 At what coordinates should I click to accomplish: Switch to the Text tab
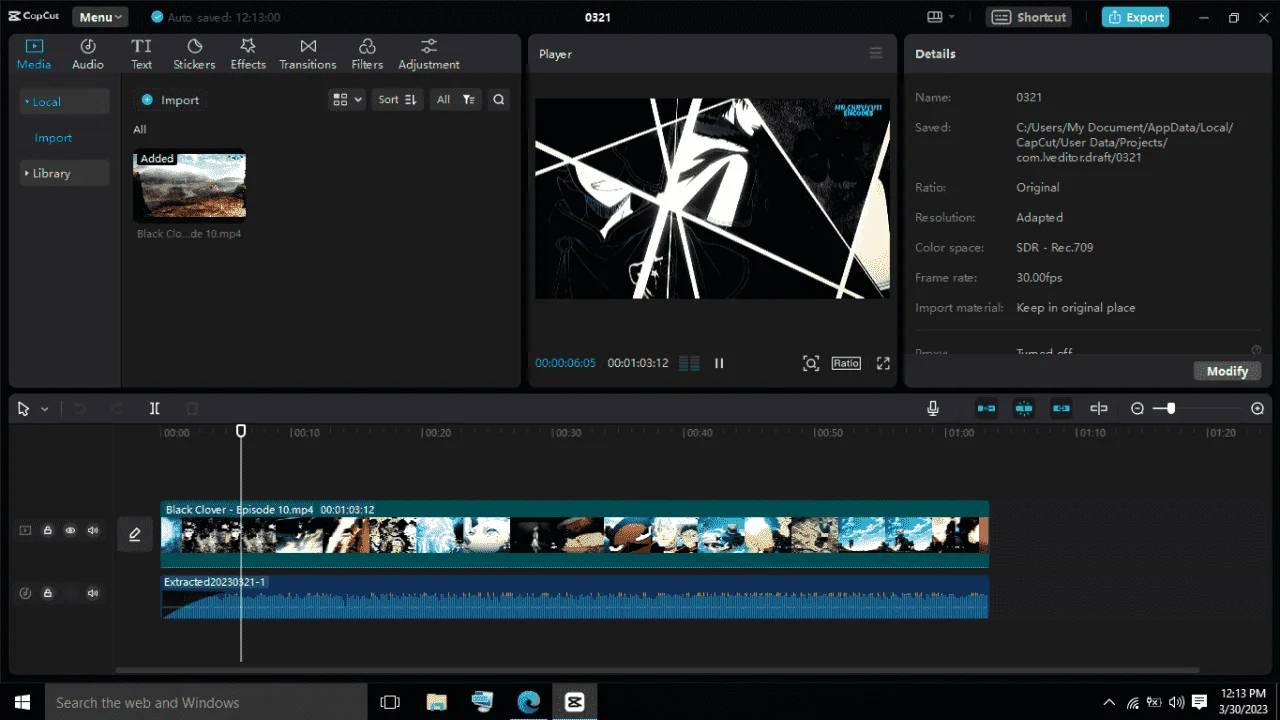pyautogui.click(x=142, y=54)
